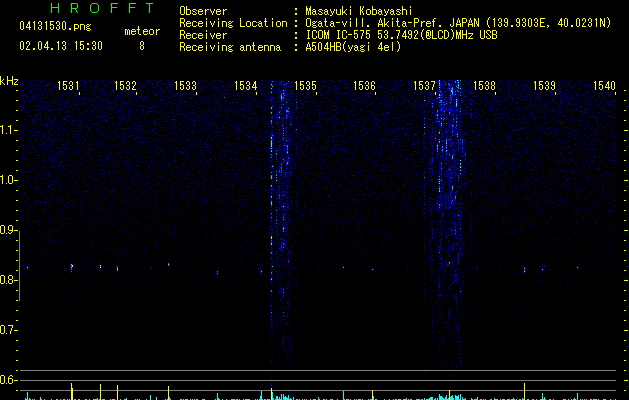Click the 1540 time marker
Screen dimensions: 629x400
click(x=604, y=86)
